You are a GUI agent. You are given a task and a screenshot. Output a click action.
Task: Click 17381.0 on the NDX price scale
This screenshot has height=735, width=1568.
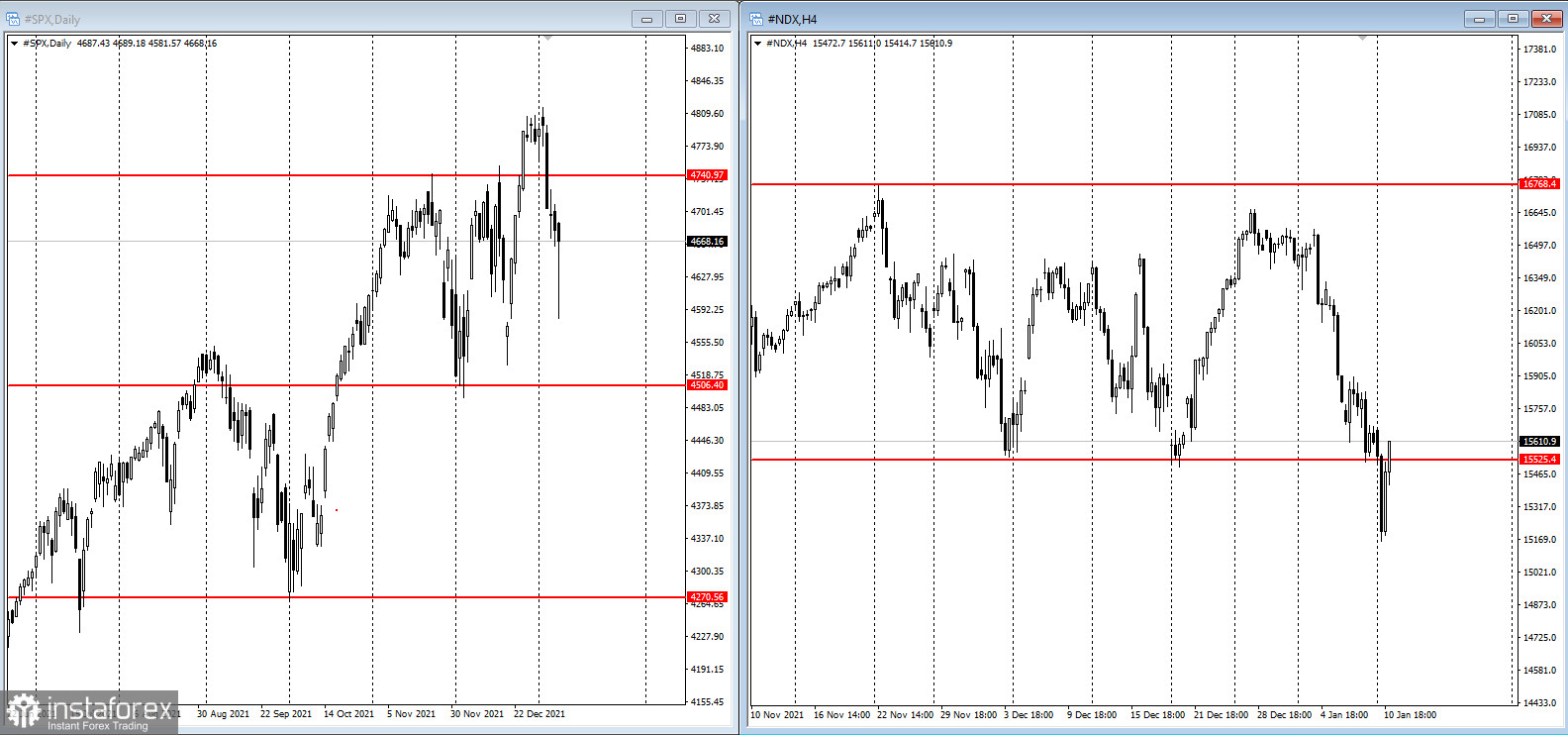1539,50
